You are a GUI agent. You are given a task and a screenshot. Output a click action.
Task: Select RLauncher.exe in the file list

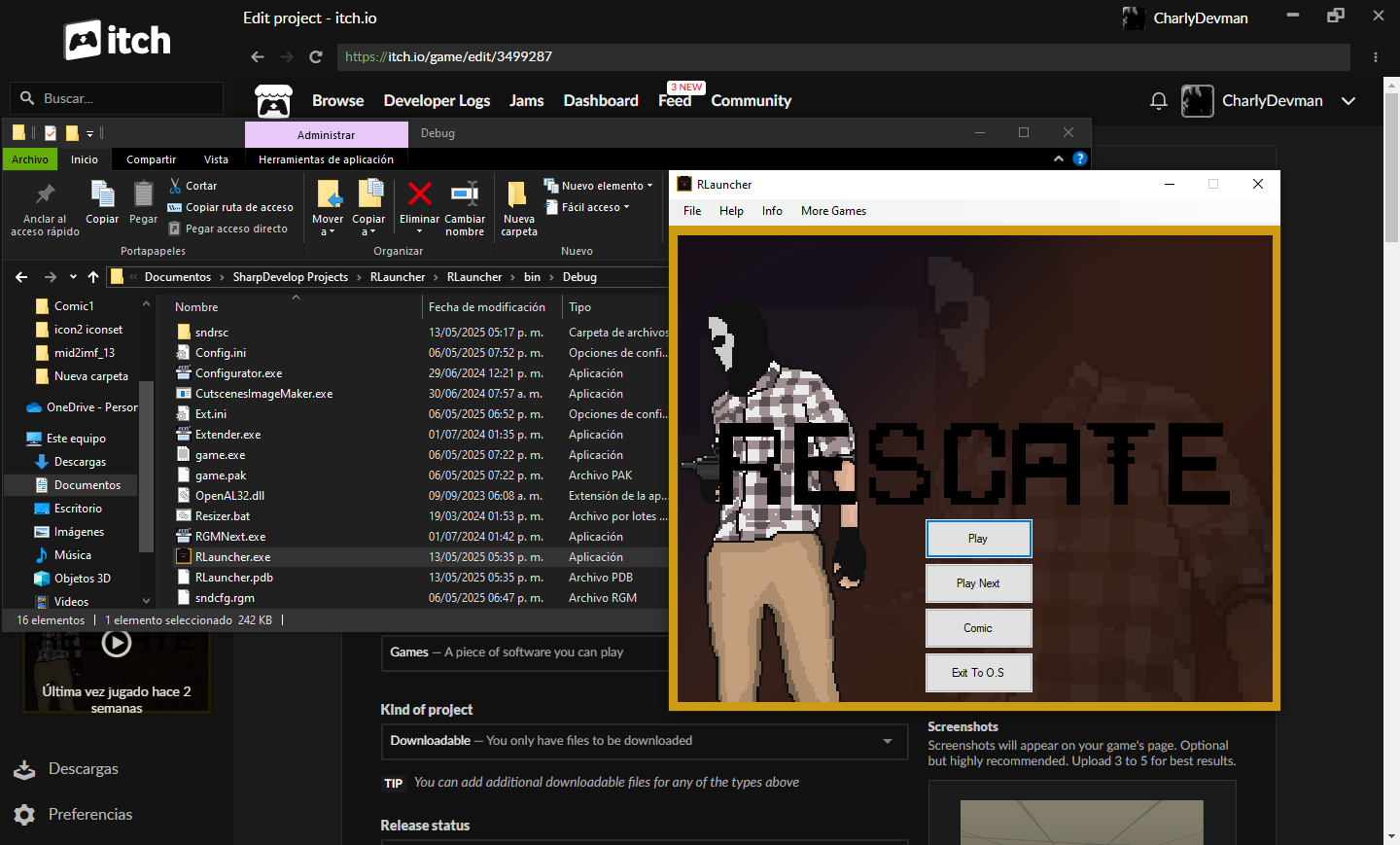click(x=232, y=557)
